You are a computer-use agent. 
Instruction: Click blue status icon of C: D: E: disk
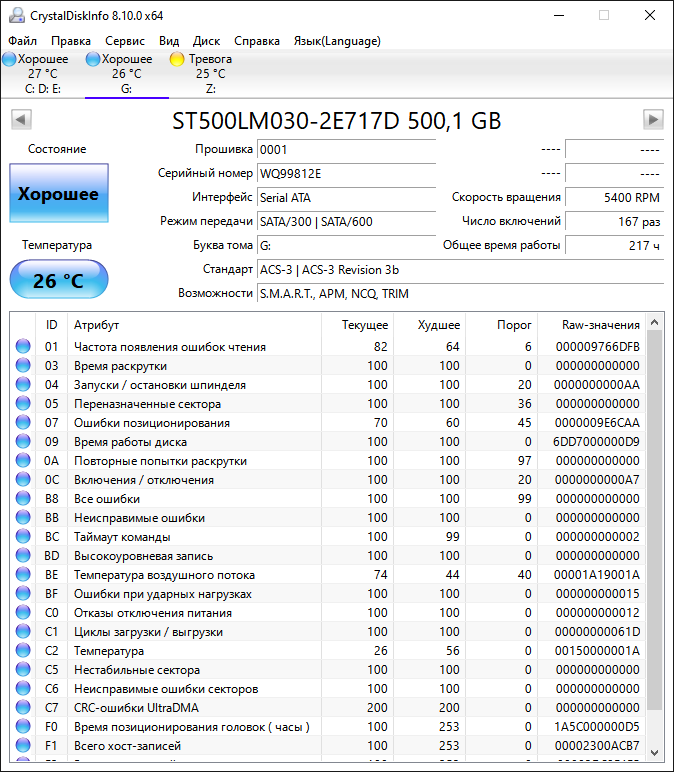pos(9,59)
